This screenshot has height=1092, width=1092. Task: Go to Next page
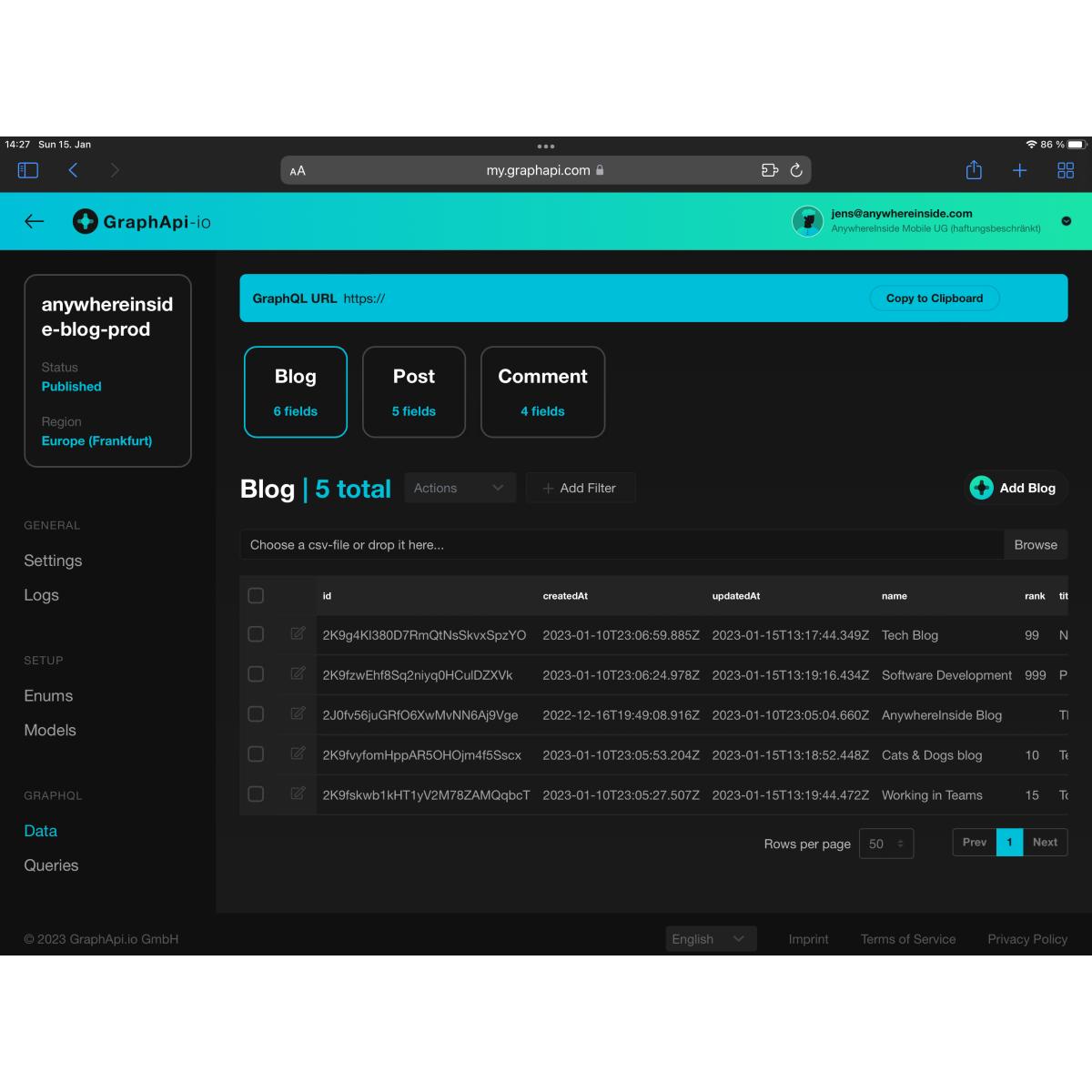[1045, 843]
